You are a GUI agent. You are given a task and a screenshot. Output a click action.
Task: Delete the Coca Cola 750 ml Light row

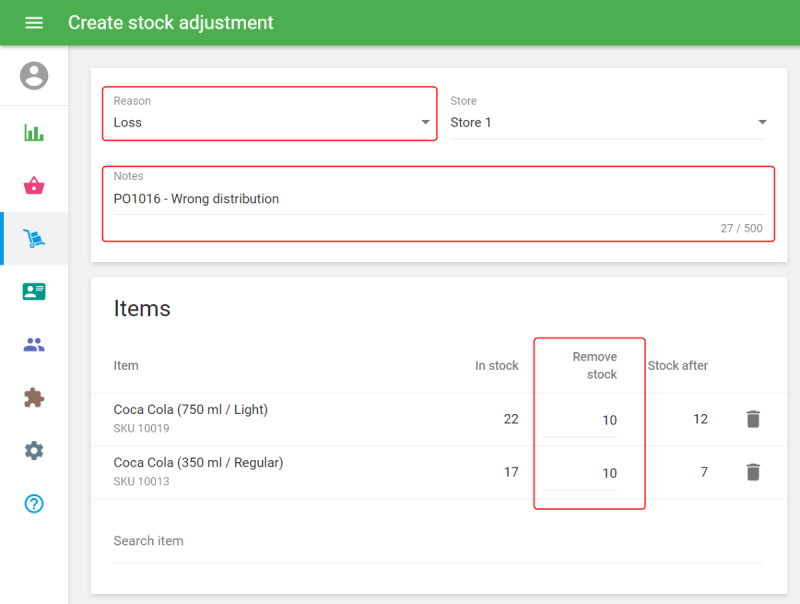753,419
